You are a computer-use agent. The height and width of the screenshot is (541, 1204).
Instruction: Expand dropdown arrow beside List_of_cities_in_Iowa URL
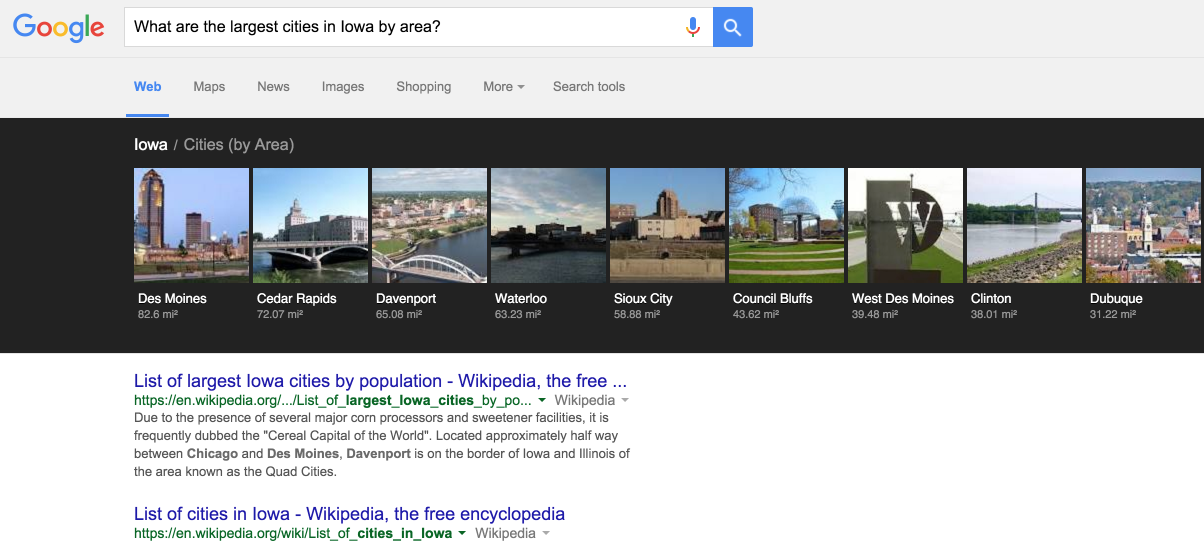click(462, 534)
